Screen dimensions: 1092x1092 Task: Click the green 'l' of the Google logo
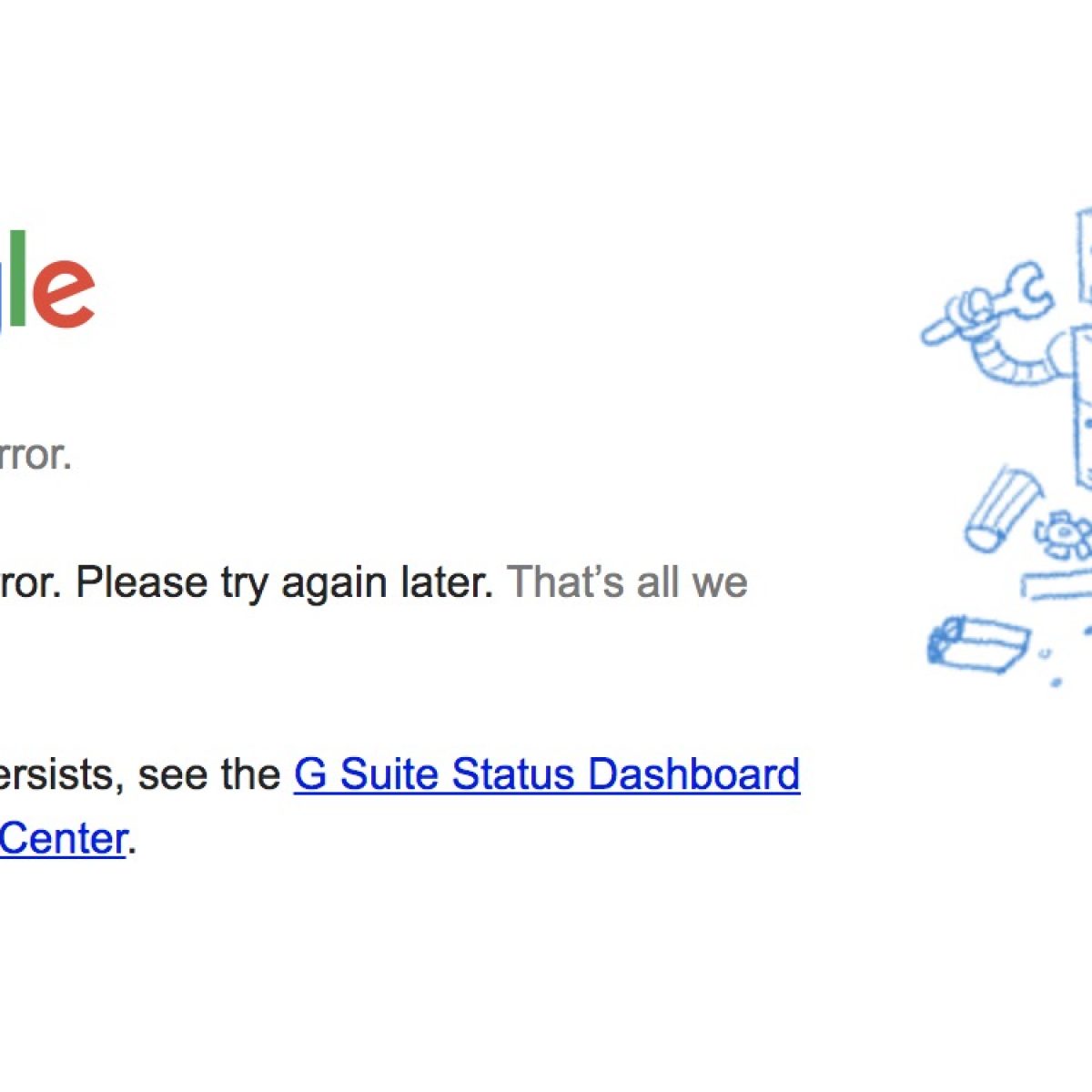point(17,276)
